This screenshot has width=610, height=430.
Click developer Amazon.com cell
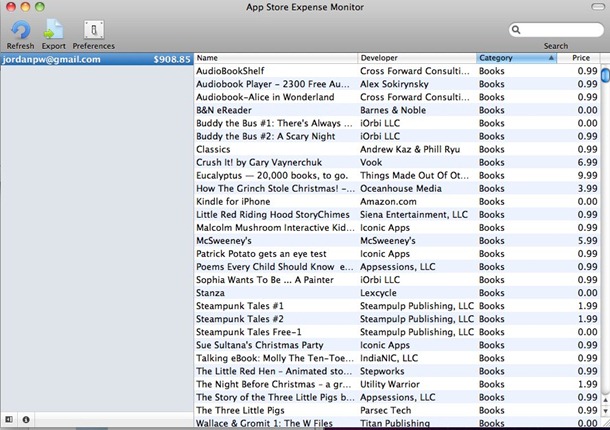388,202
